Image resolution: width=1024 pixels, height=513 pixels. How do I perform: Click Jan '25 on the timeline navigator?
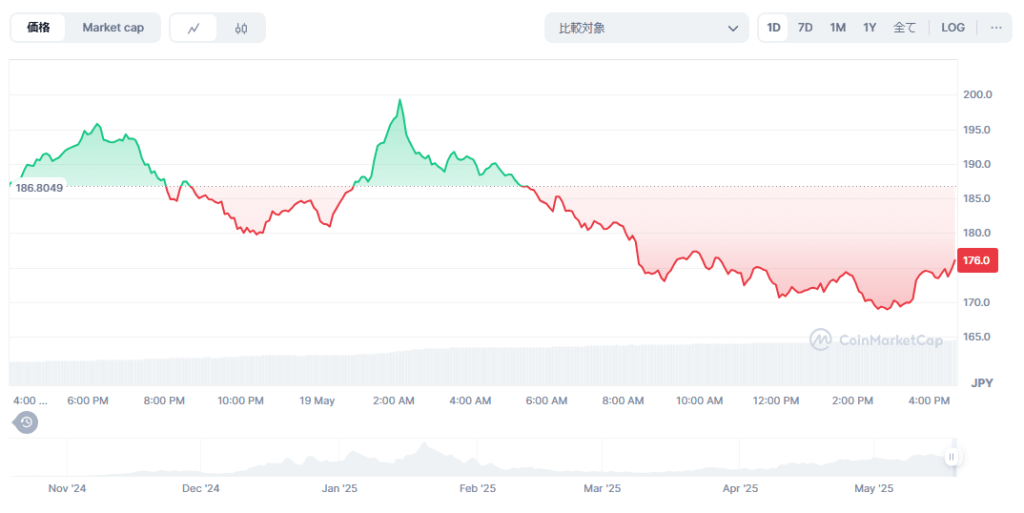pos(339,489)
